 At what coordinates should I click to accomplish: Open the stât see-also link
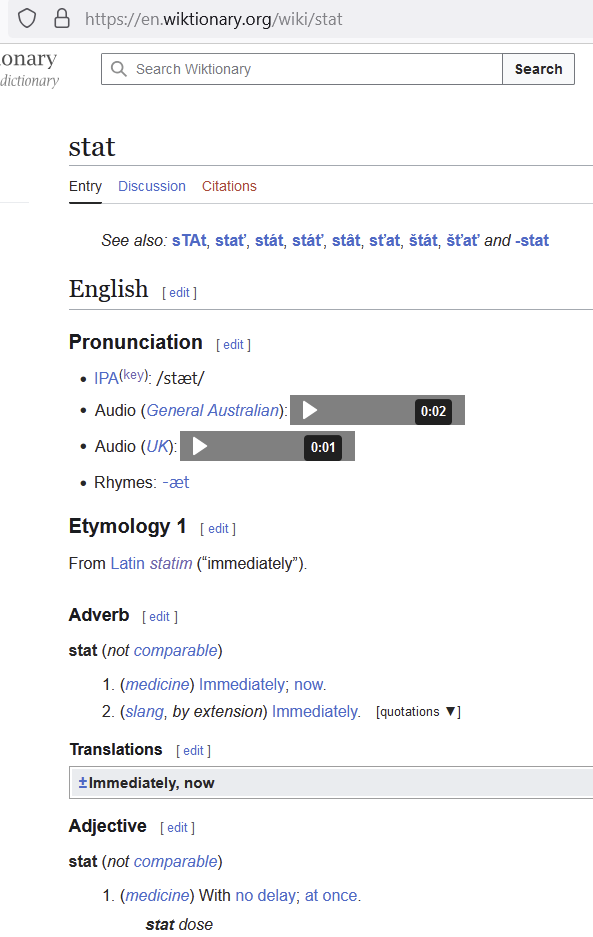click(346, 240)
